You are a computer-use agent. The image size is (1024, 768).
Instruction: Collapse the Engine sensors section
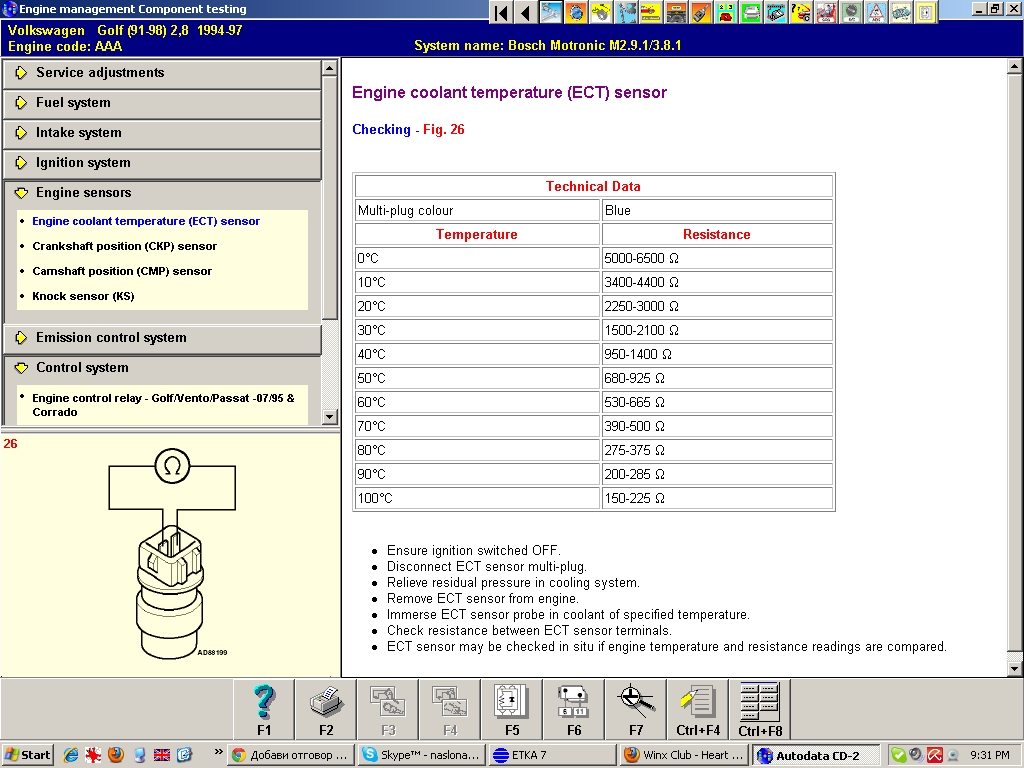coord(83,193)
